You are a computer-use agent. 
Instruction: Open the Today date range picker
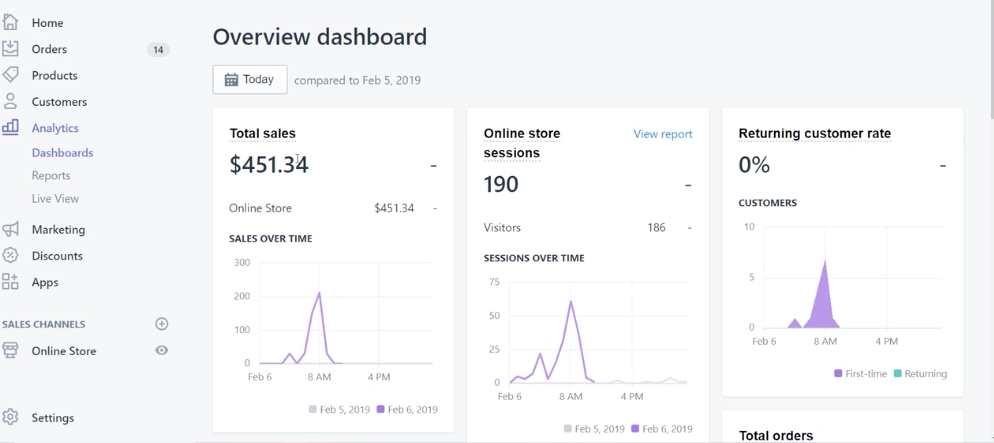point(250,80)
